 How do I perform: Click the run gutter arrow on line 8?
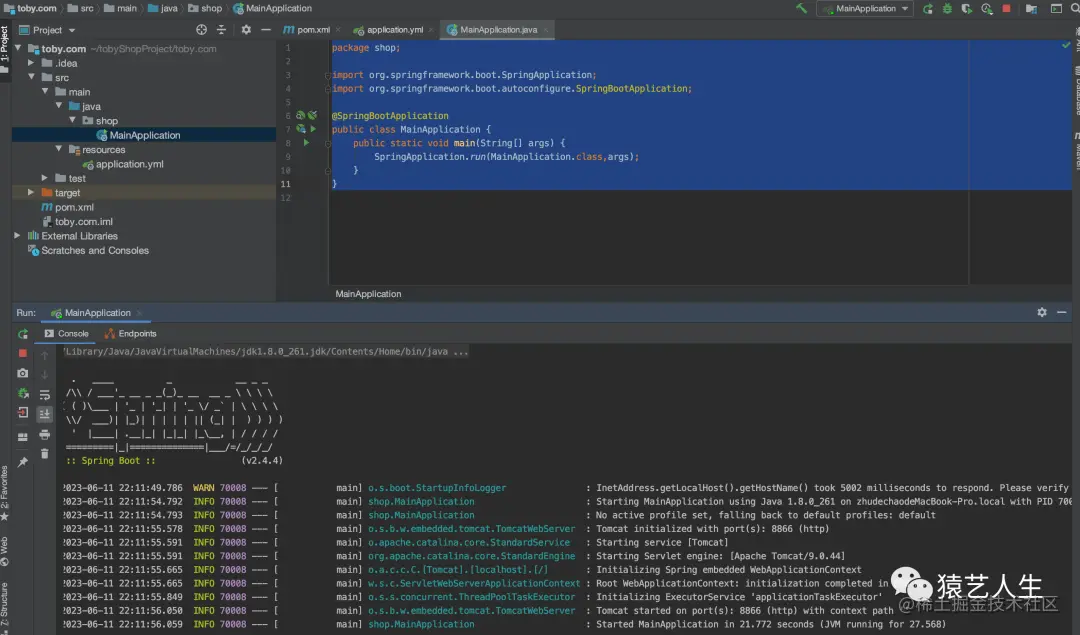point(307,143)
